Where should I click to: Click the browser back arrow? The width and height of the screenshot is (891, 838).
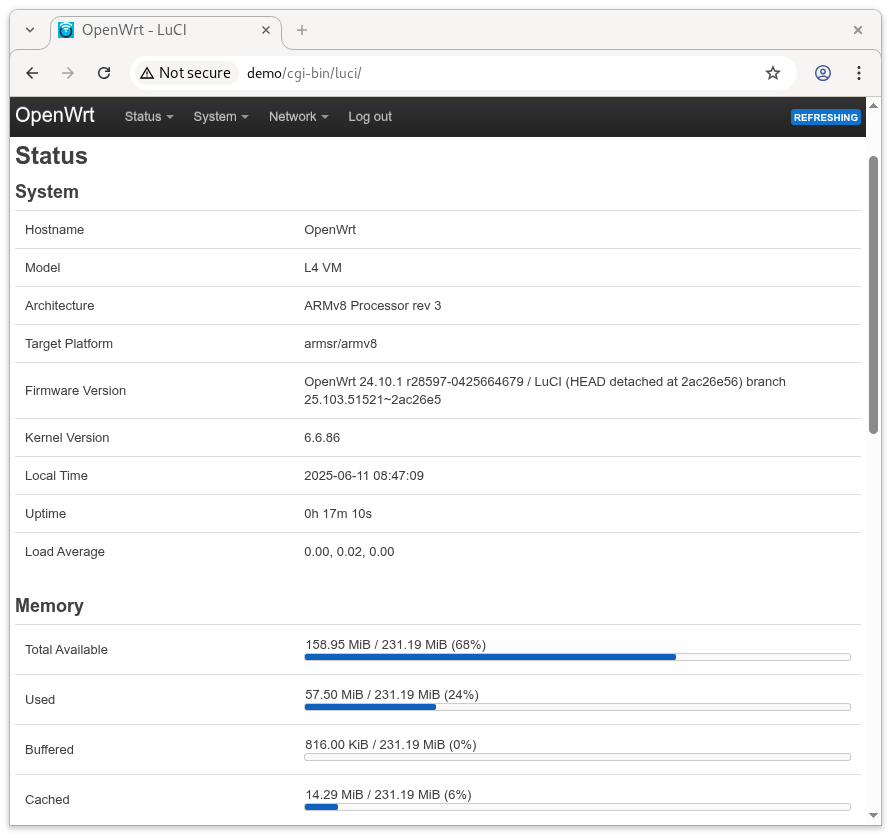[32, 73]
